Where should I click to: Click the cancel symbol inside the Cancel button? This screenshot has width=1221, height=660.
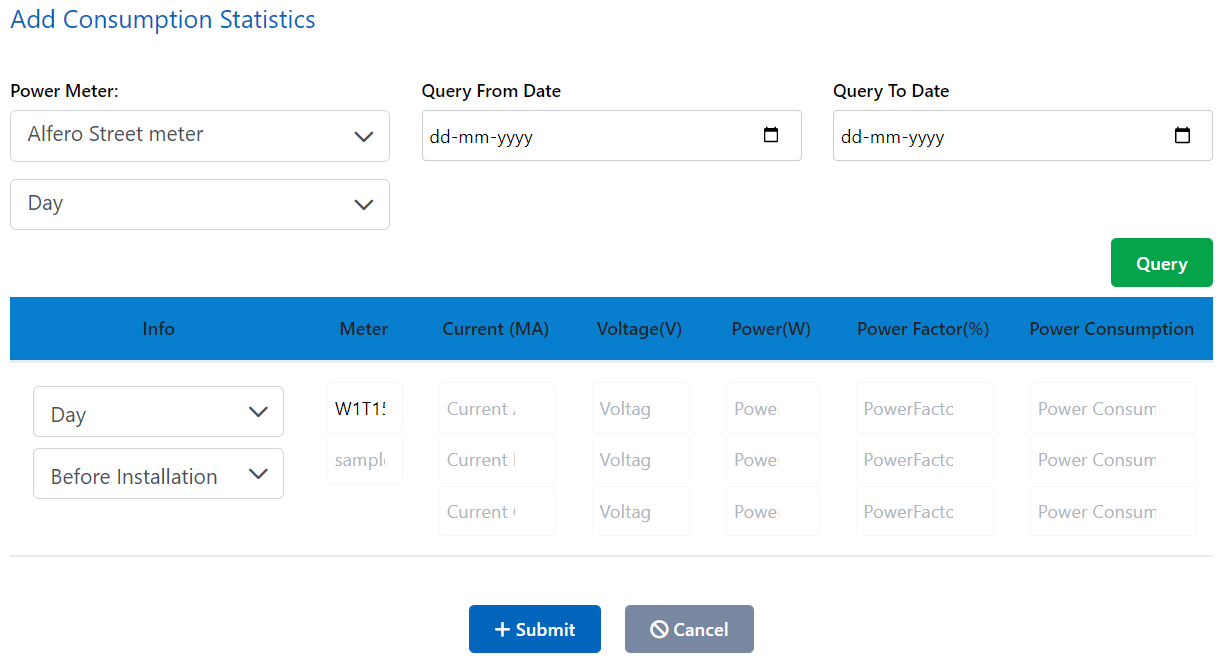pos(659,628)
